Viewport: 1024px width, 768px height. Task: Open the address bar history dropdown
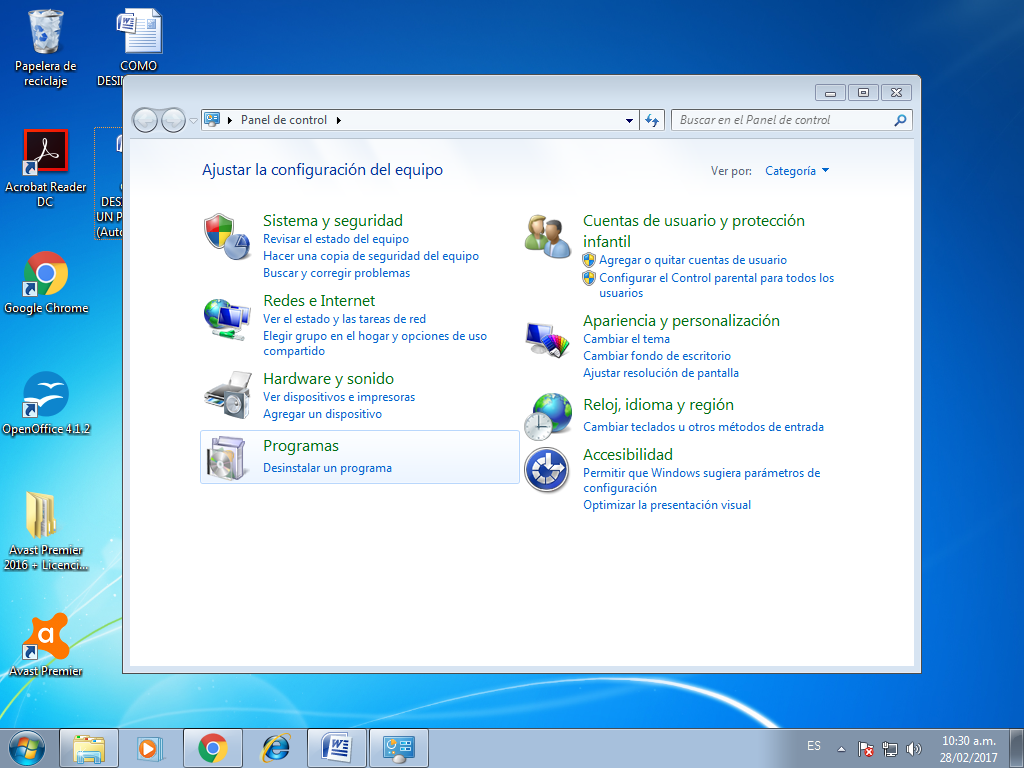(629, 119)
